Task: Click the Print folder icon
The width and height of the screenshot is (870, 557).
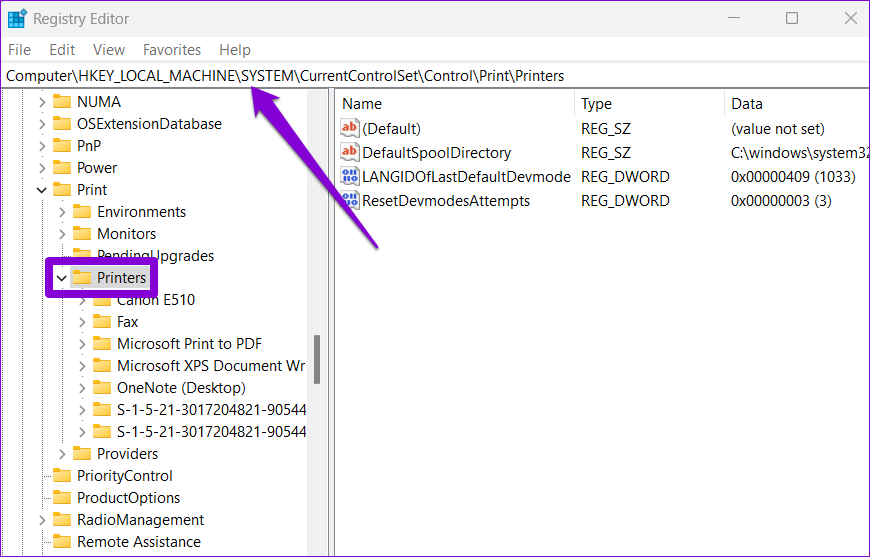Action: (x=62, y=190)
